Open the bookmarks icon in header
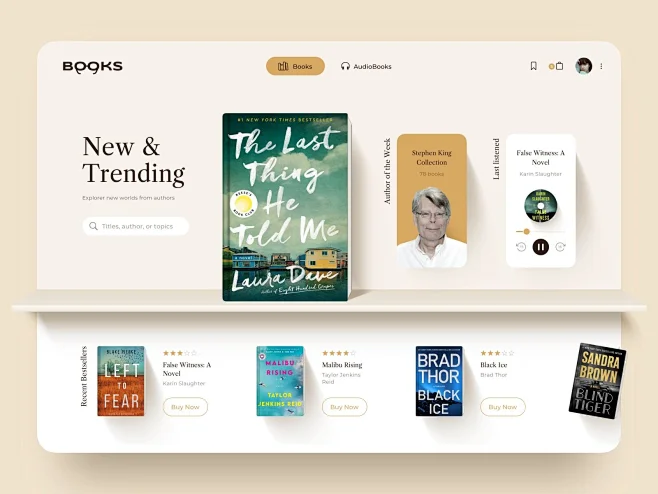 click(x=533, y=66)
